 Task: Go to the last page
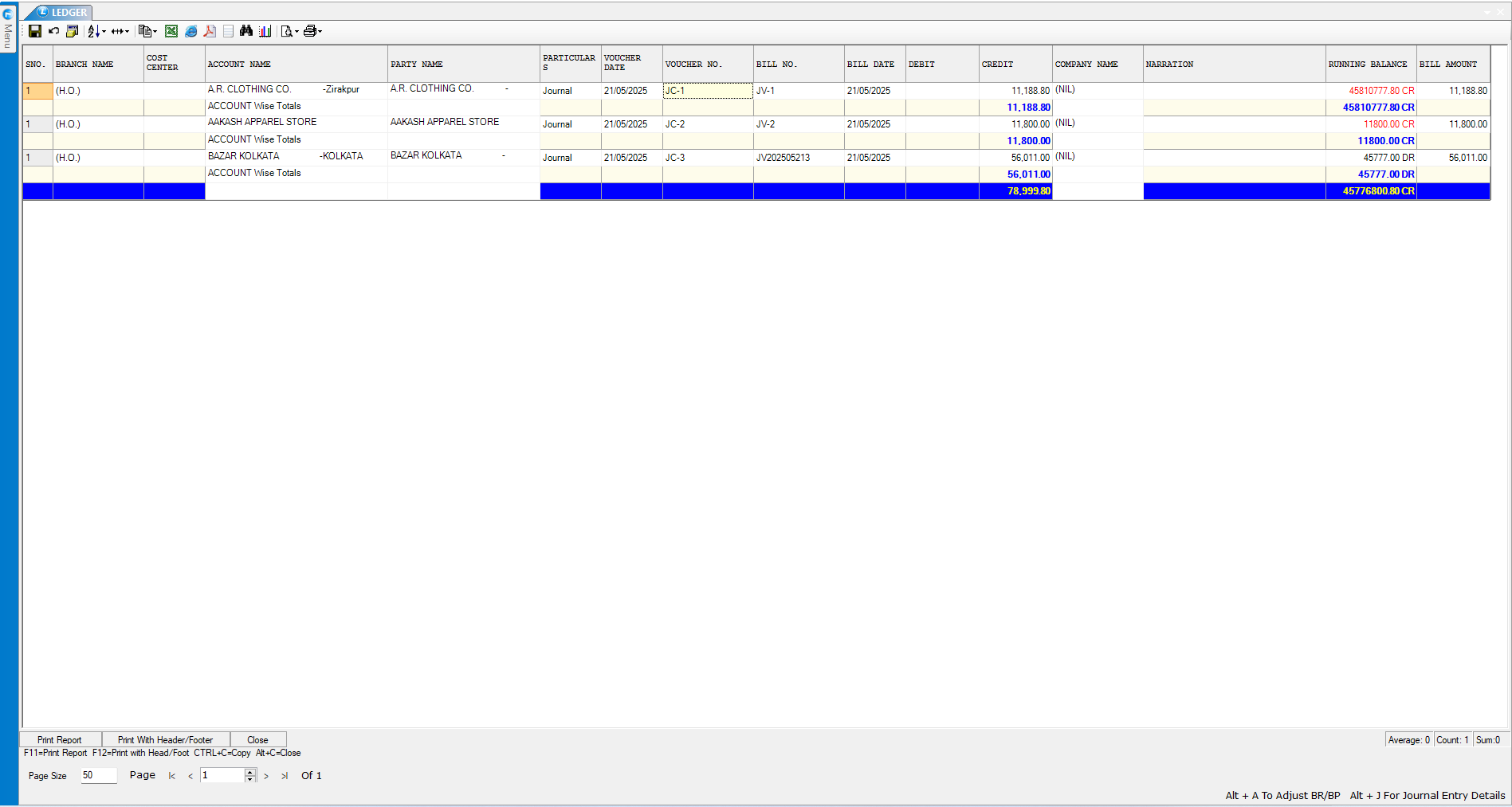pos(285,776)
